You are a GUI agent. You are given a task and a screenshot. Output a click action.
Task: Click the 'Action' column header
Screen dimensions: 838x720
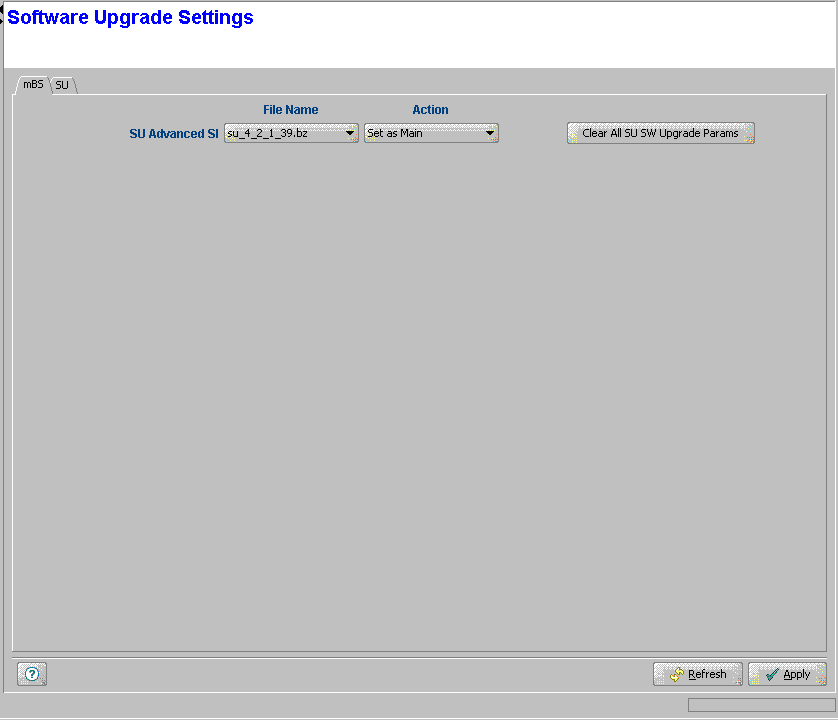tap(430, 110)
